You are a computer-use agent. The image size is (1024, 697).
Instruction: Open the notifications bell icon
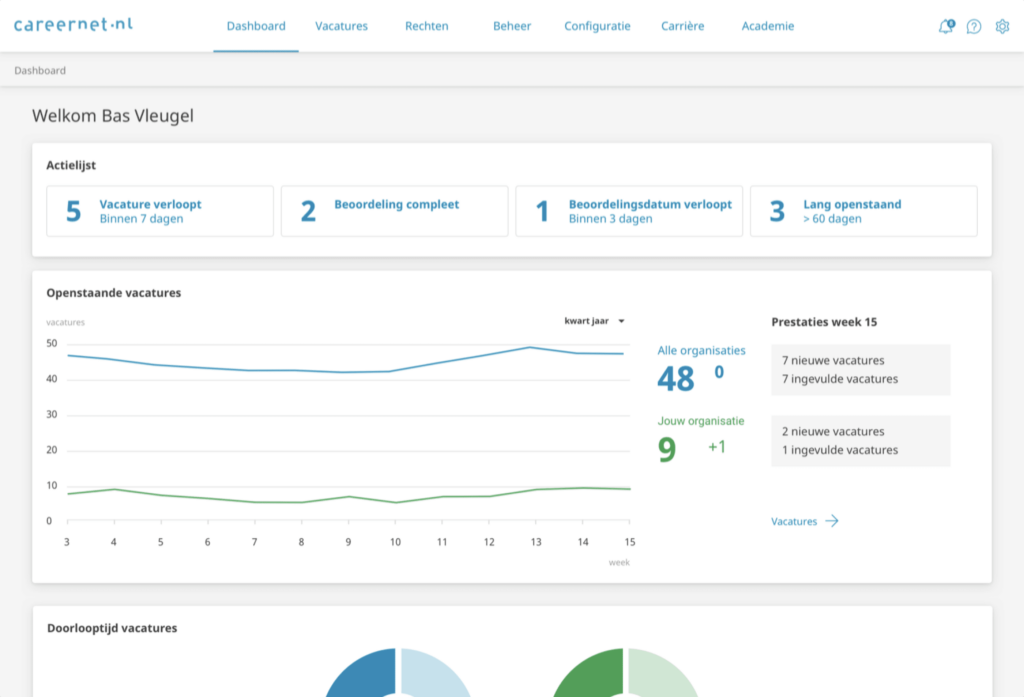click(x=945, y=27)
